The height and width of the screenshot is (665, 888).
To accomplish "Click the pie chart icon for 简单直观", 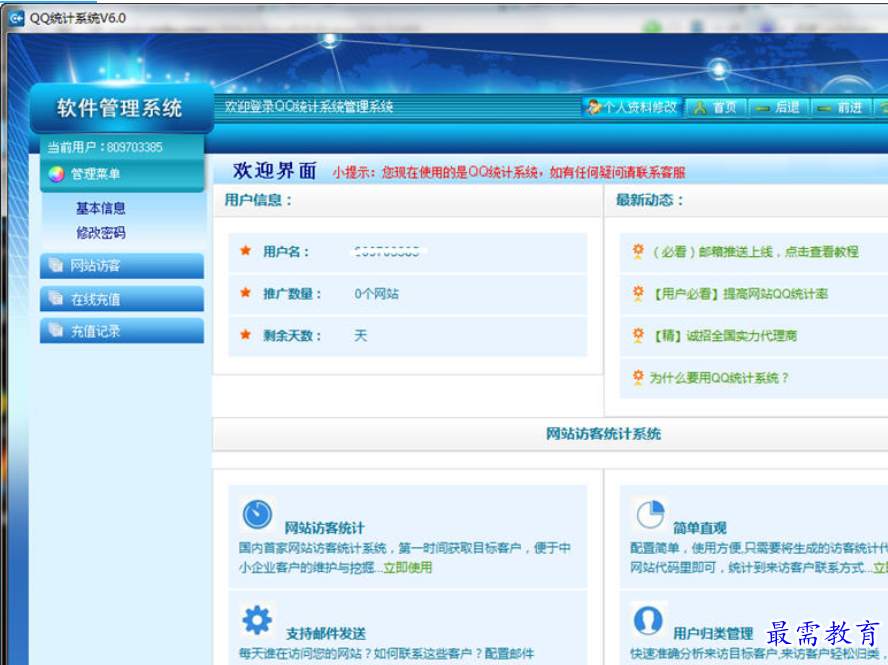I will (650, 514).
